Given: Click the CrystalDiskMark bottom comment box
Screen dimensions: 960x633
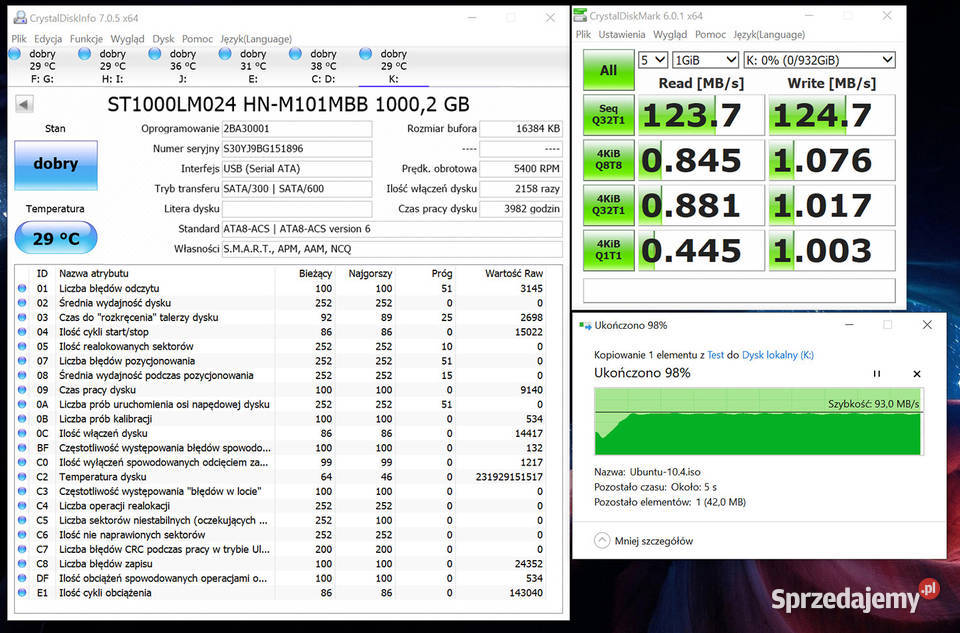Looking at the screenshot, I should point(739,290).
